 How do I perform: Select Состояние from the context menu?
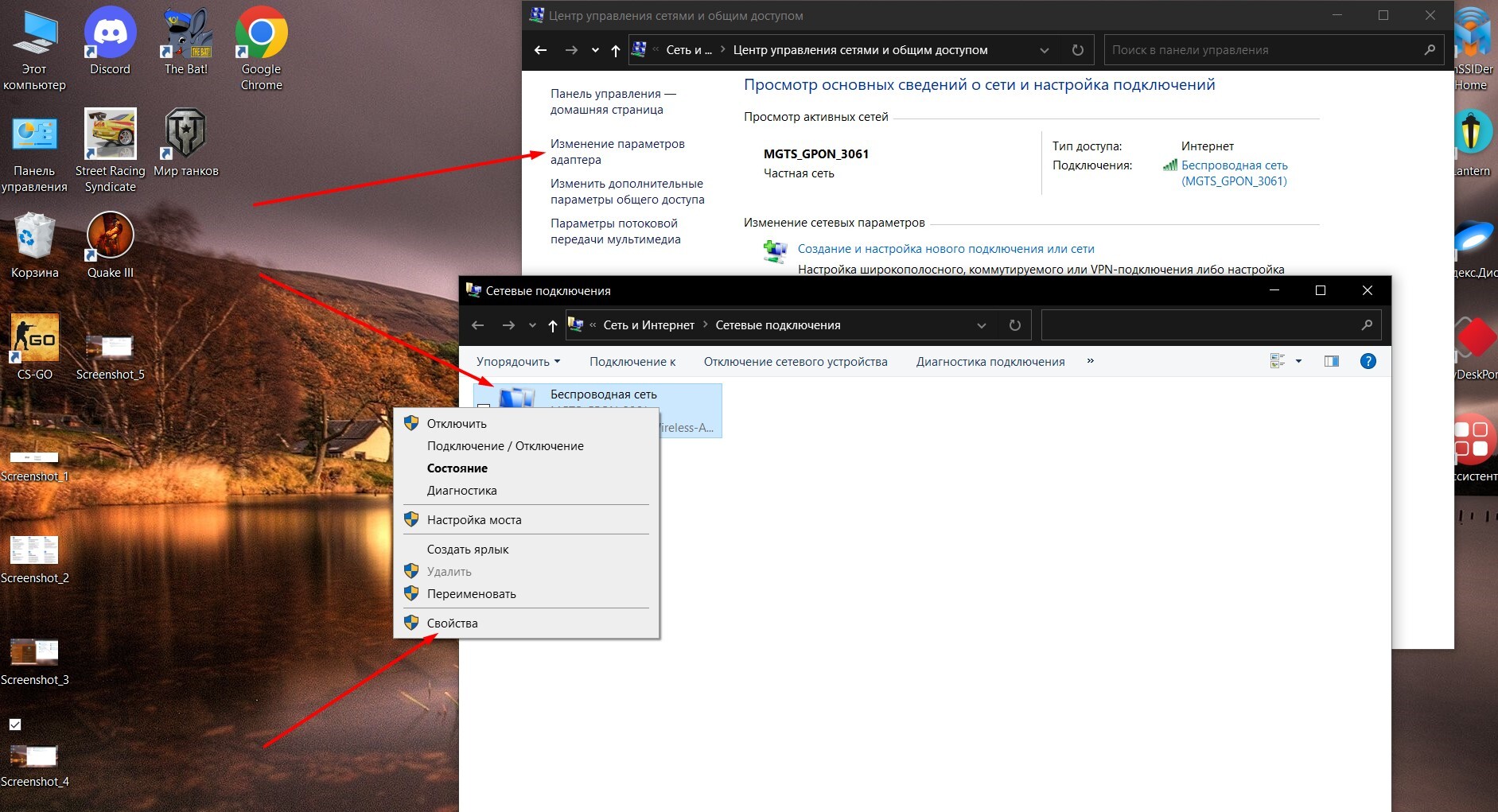(x=457, y=468)
